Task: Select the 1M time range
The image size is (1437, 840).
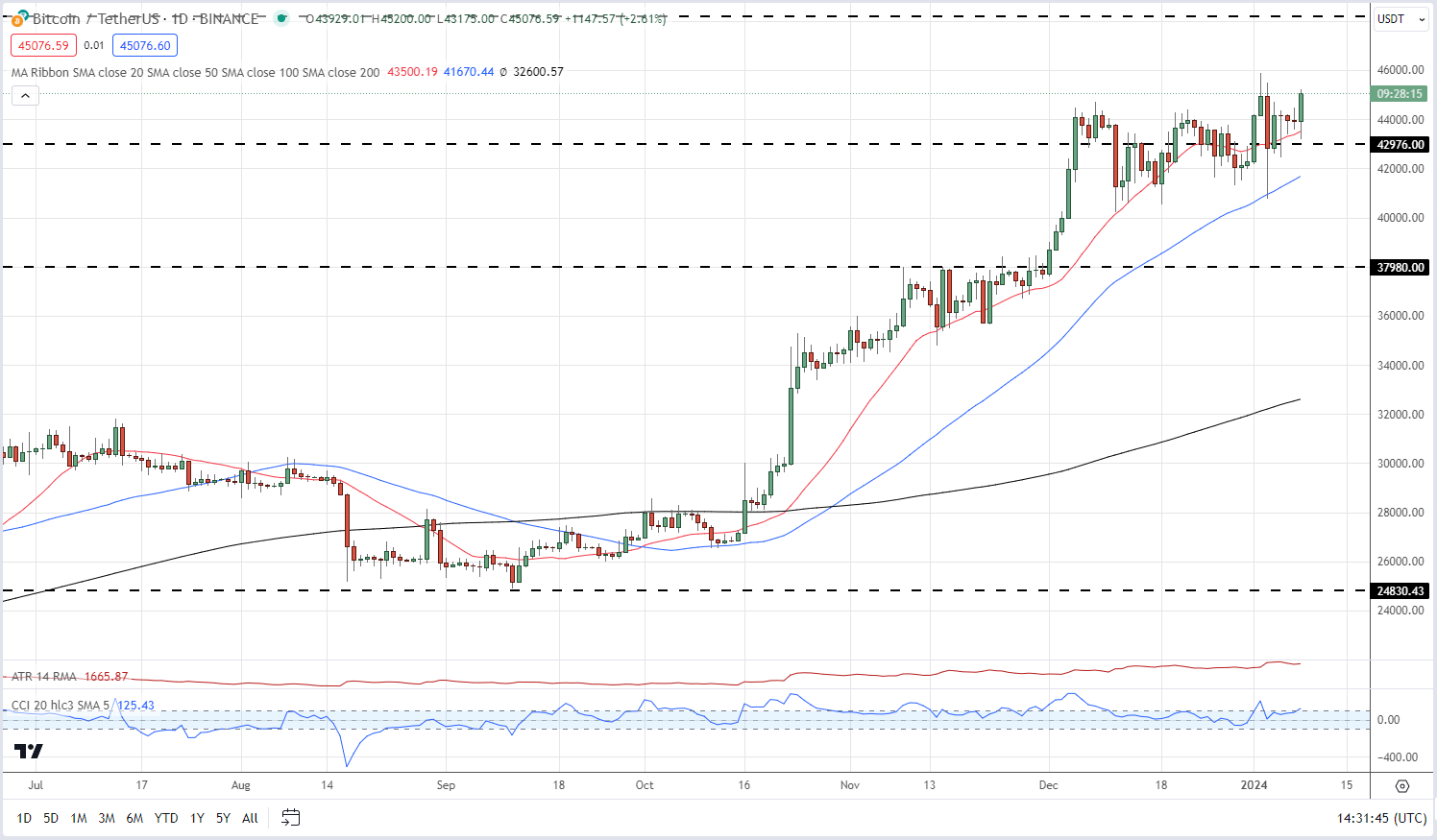Action: point(79,818)
